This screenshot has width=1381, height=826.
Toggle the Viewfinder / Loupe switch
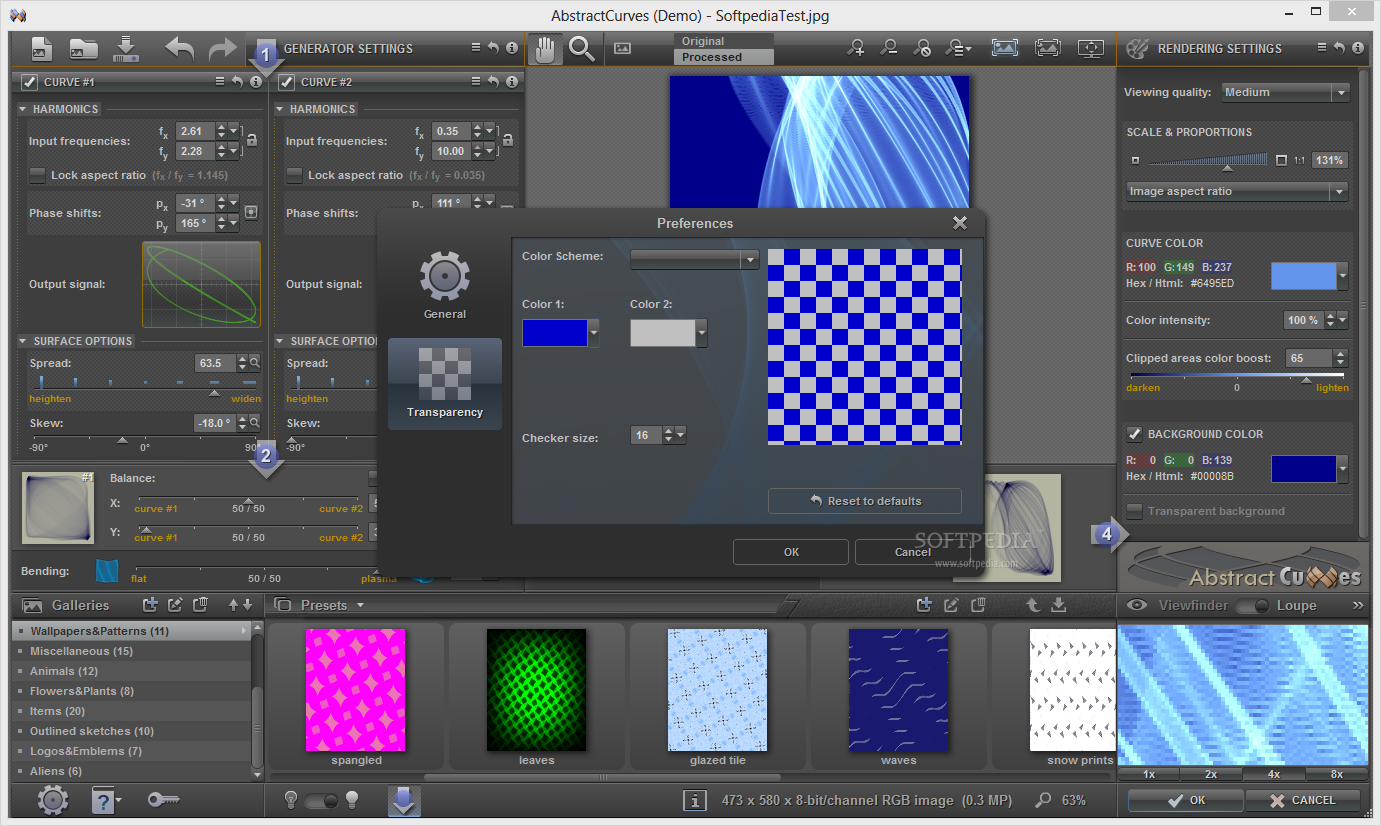click(x=1251, y=605)
